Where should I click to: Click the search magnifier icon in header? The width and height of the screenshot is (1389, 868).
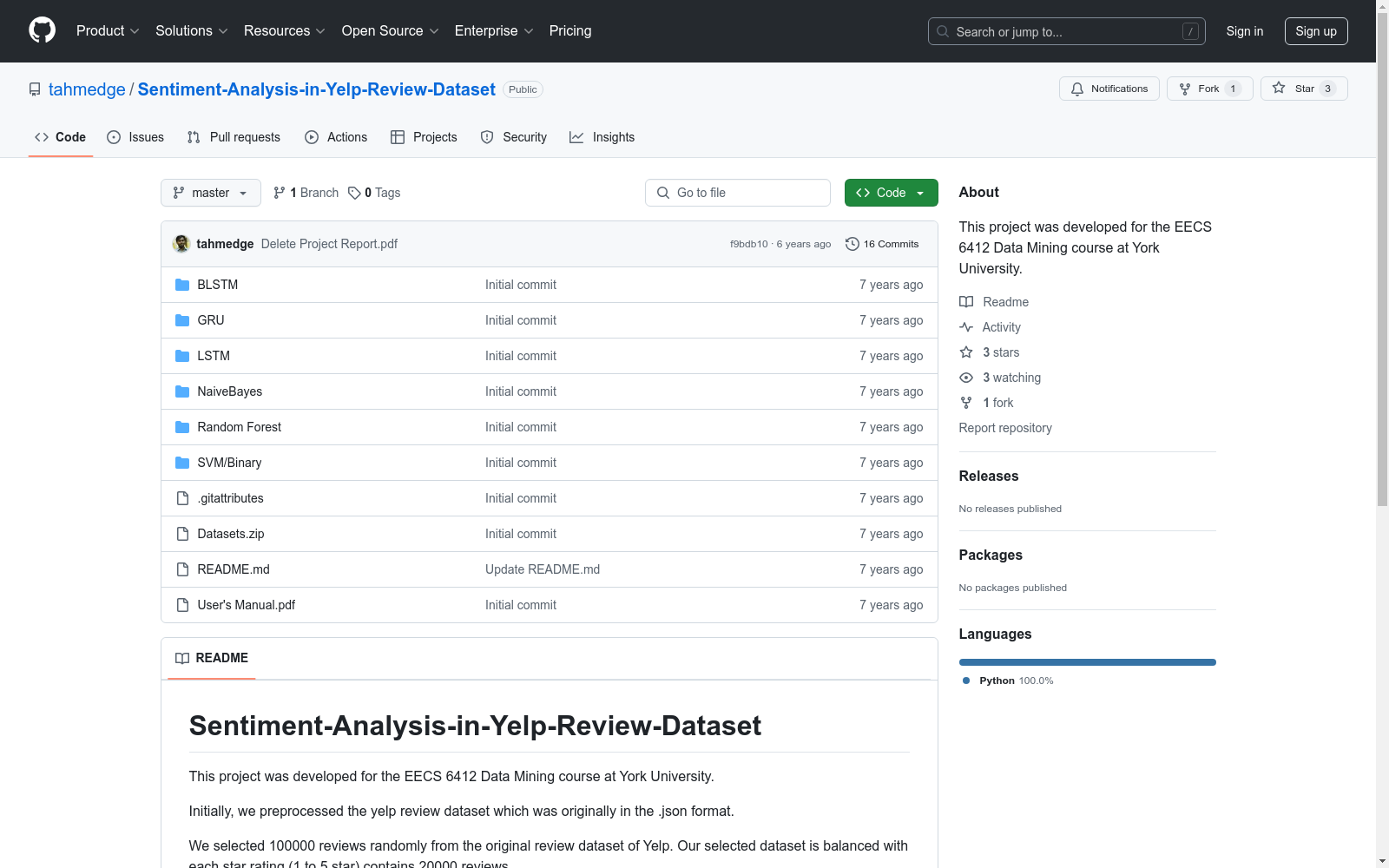(943, 31)
